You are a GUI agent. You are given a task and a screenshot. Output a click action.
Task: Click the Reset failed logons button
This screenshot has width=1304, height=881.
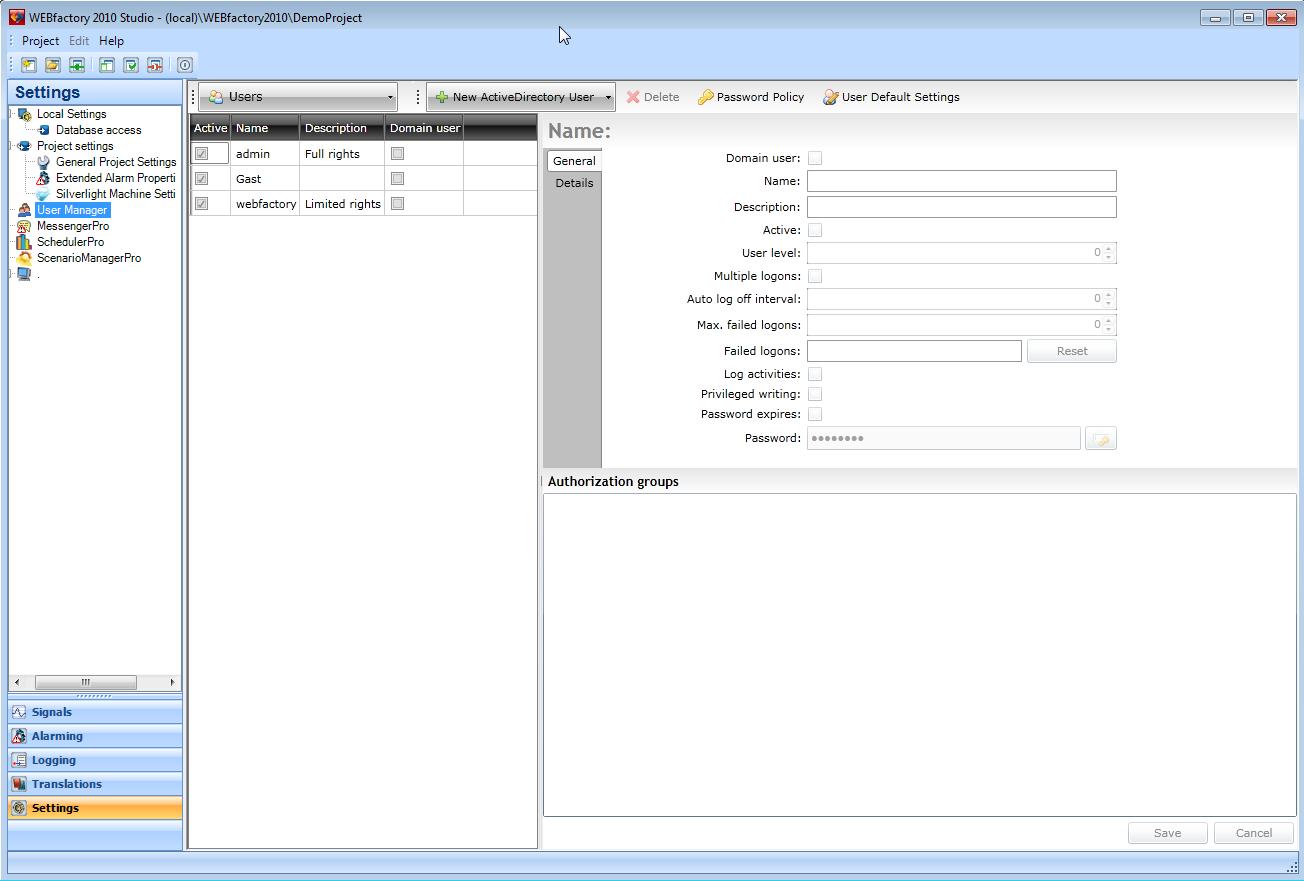point(1071,351)
